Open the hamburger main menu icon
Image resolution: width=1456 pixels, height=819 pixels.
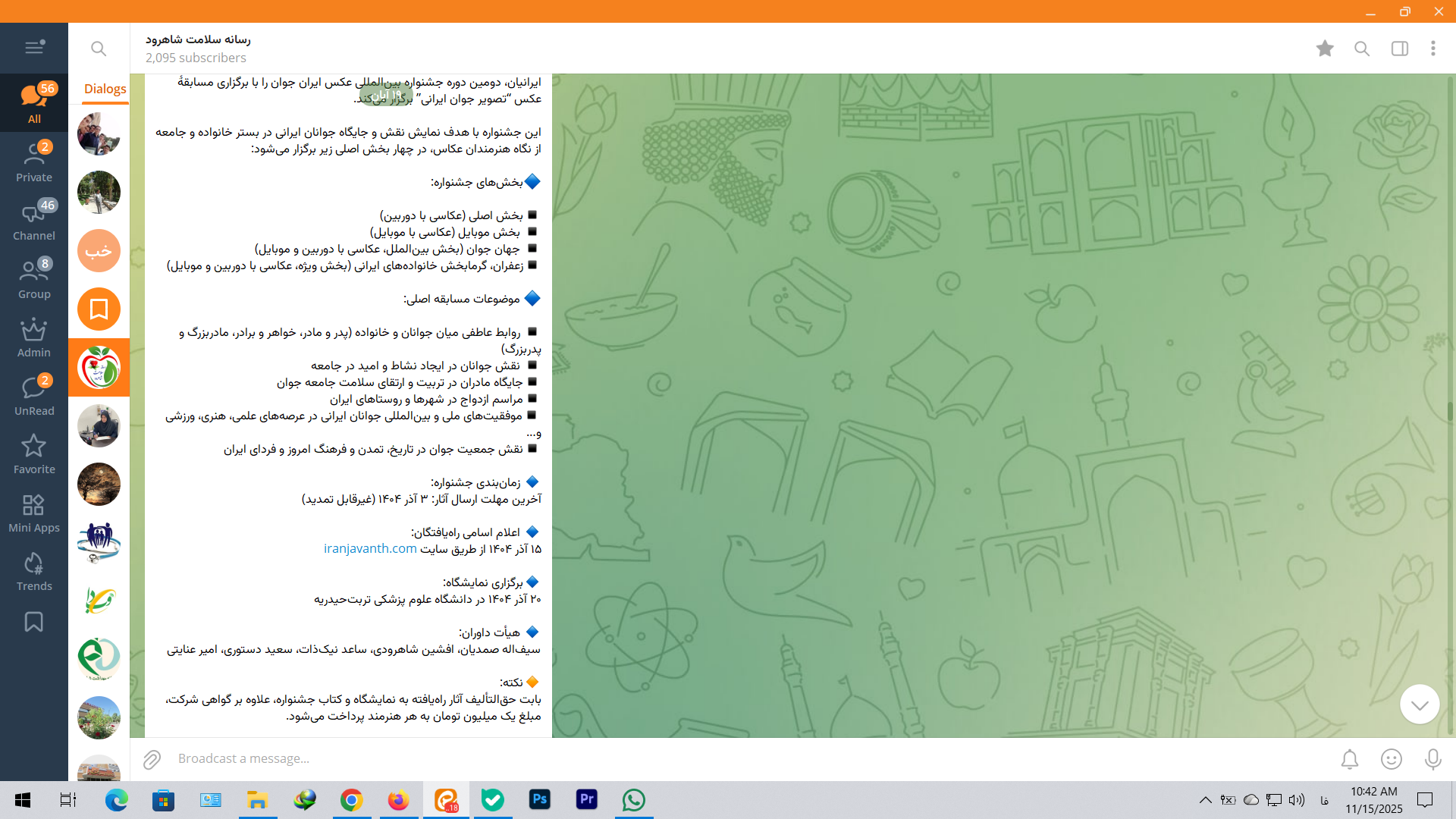34,48
